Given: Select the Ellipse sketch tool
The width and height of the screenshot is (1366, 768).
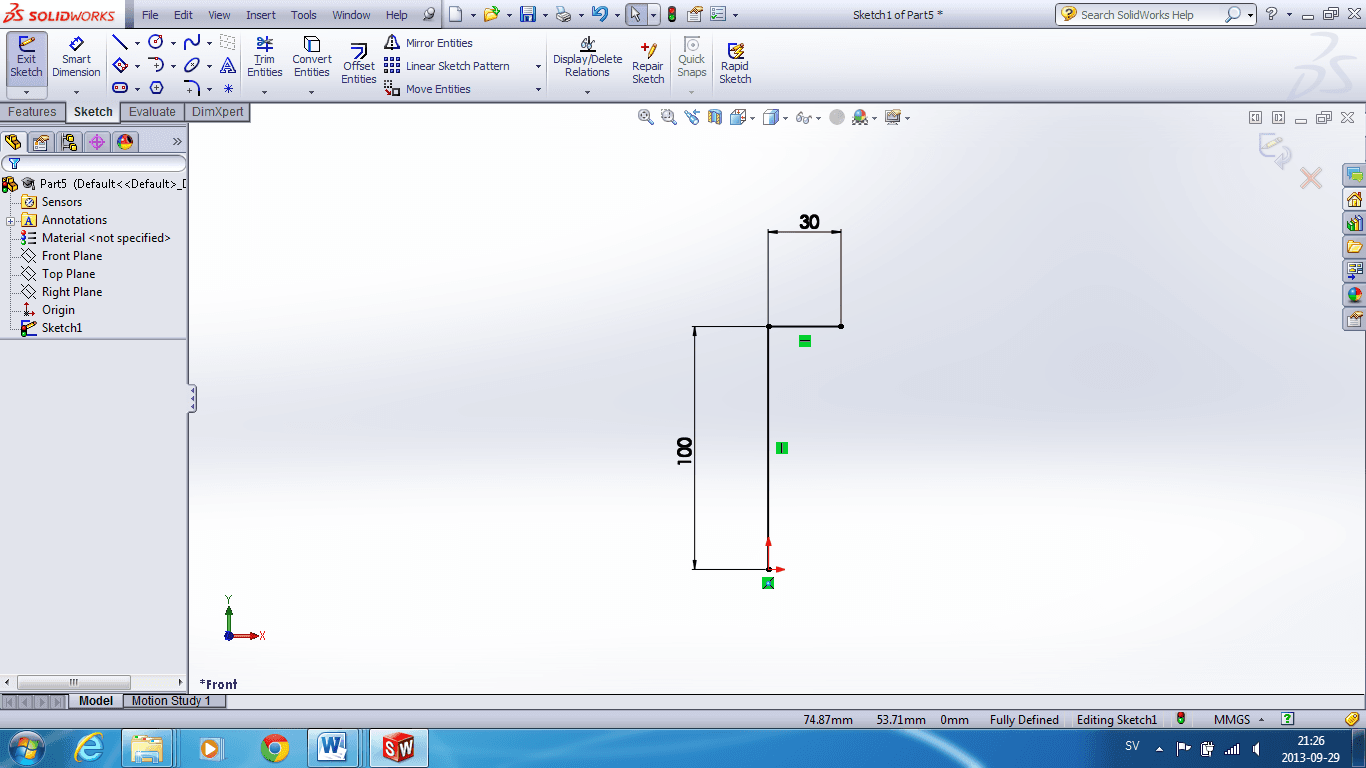Looking at the screenshot, I should click(x=192, y=65).
